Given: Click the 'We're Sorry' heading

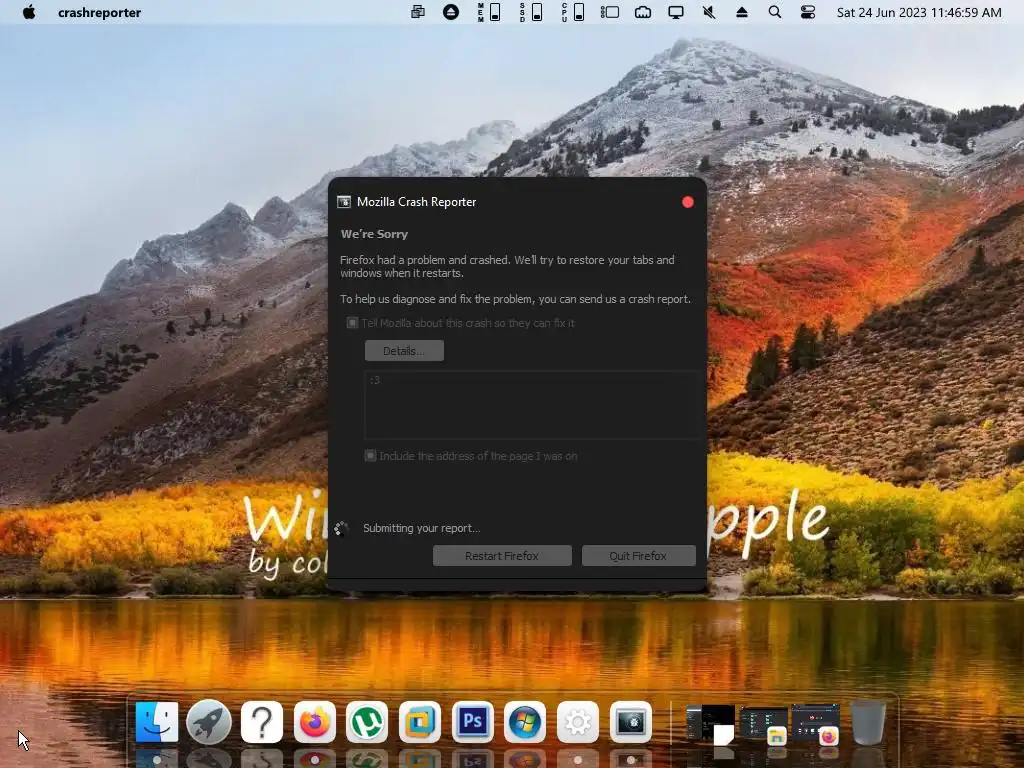Looking at the screenshot, I should pyautogui.click(x=374, y=234).
